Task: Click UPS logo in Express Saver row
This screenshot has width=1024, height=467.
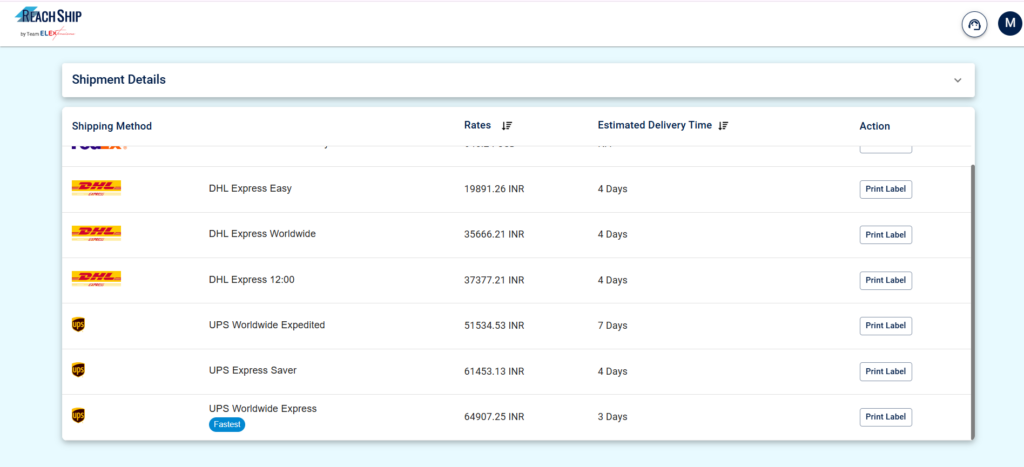Action: [x=78, y=370]
